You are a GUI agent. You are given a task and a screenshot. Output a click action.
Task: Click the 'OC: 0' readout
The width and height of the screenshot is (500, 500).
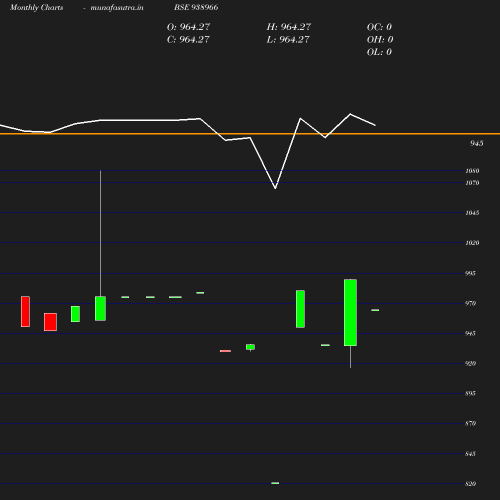(x=379, y=27)
